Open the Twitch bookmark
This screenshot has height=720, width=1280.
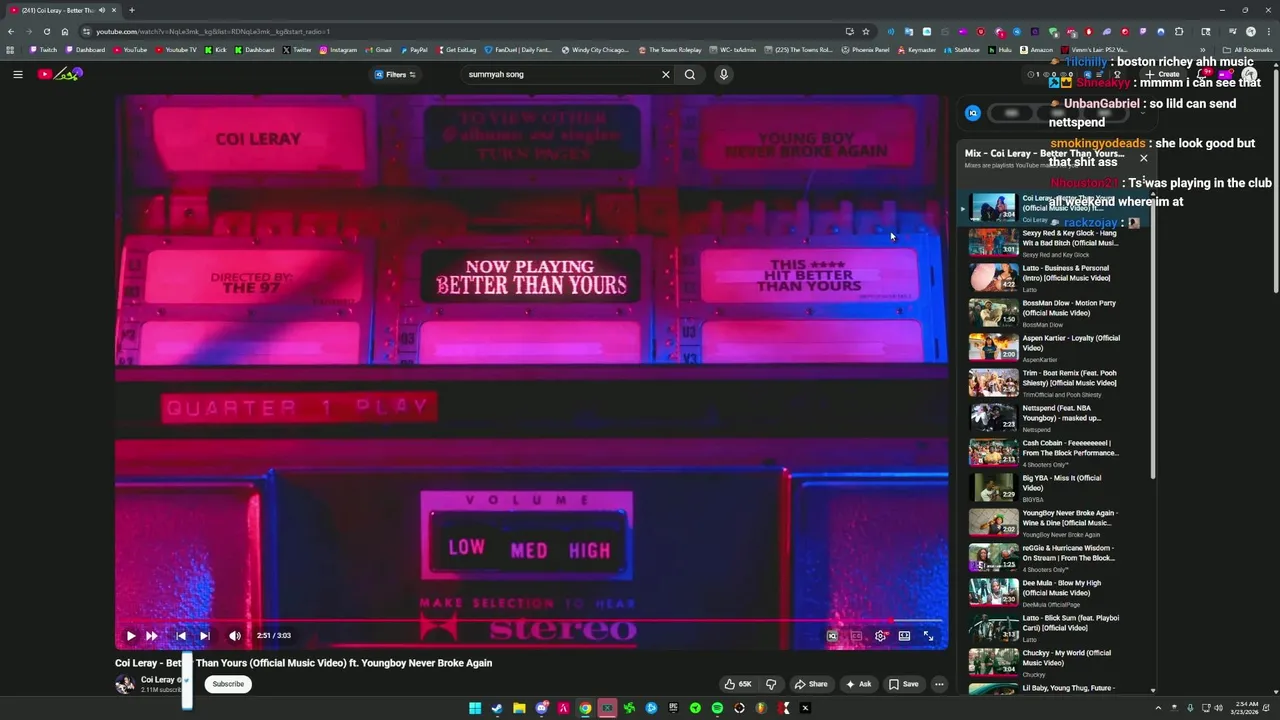(43, 50)
